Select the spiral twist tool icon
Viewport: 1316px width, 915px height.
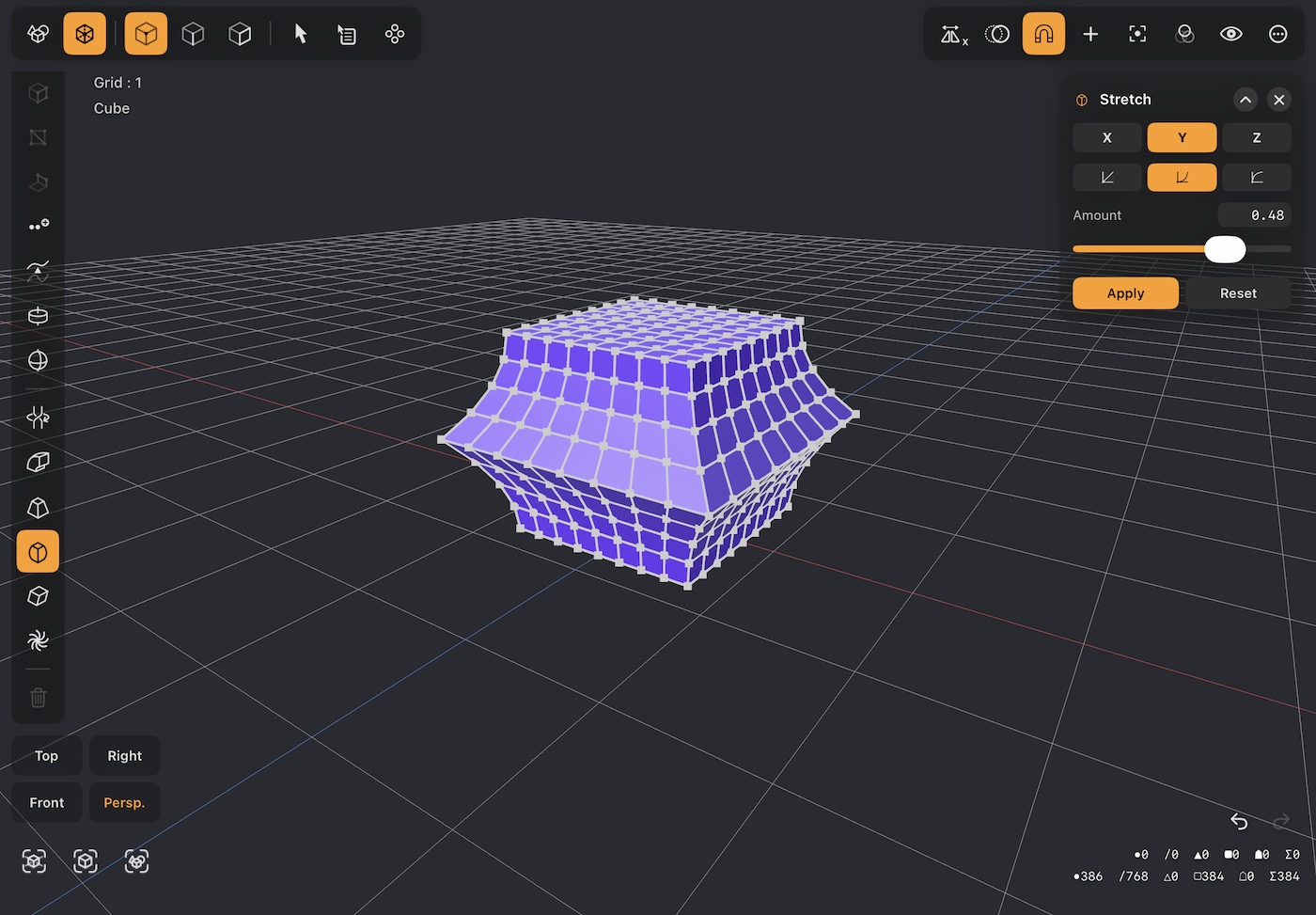(38, 640)
